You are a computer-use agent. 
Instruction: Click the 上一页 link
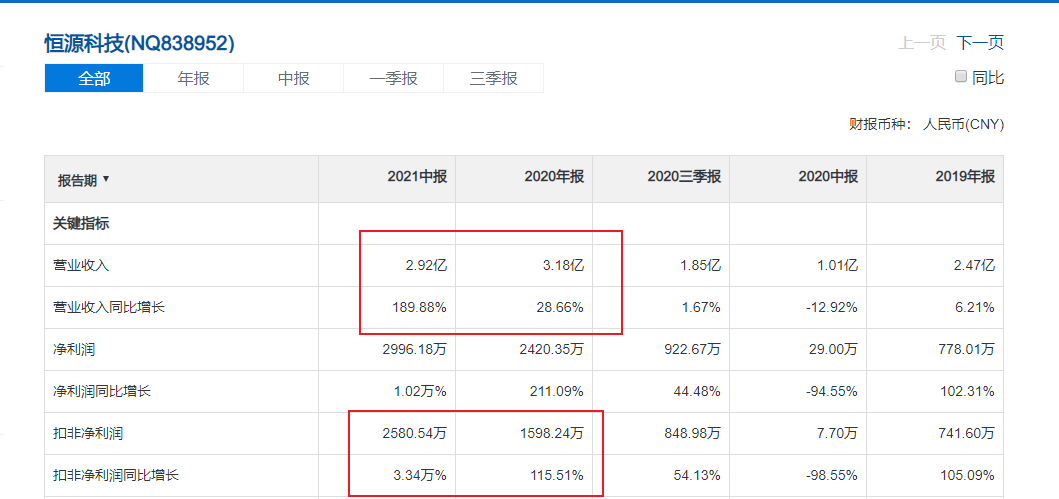coord(921,43)
